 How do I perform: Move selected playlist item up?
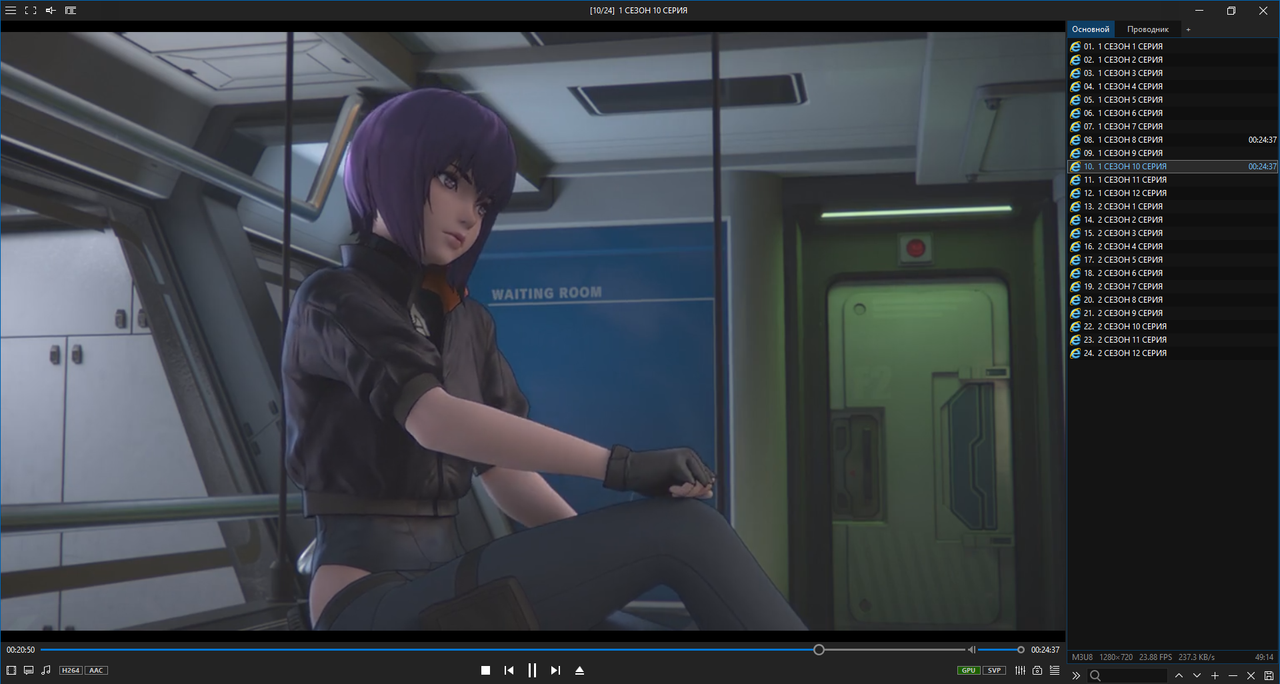[x=1179, y=676]
